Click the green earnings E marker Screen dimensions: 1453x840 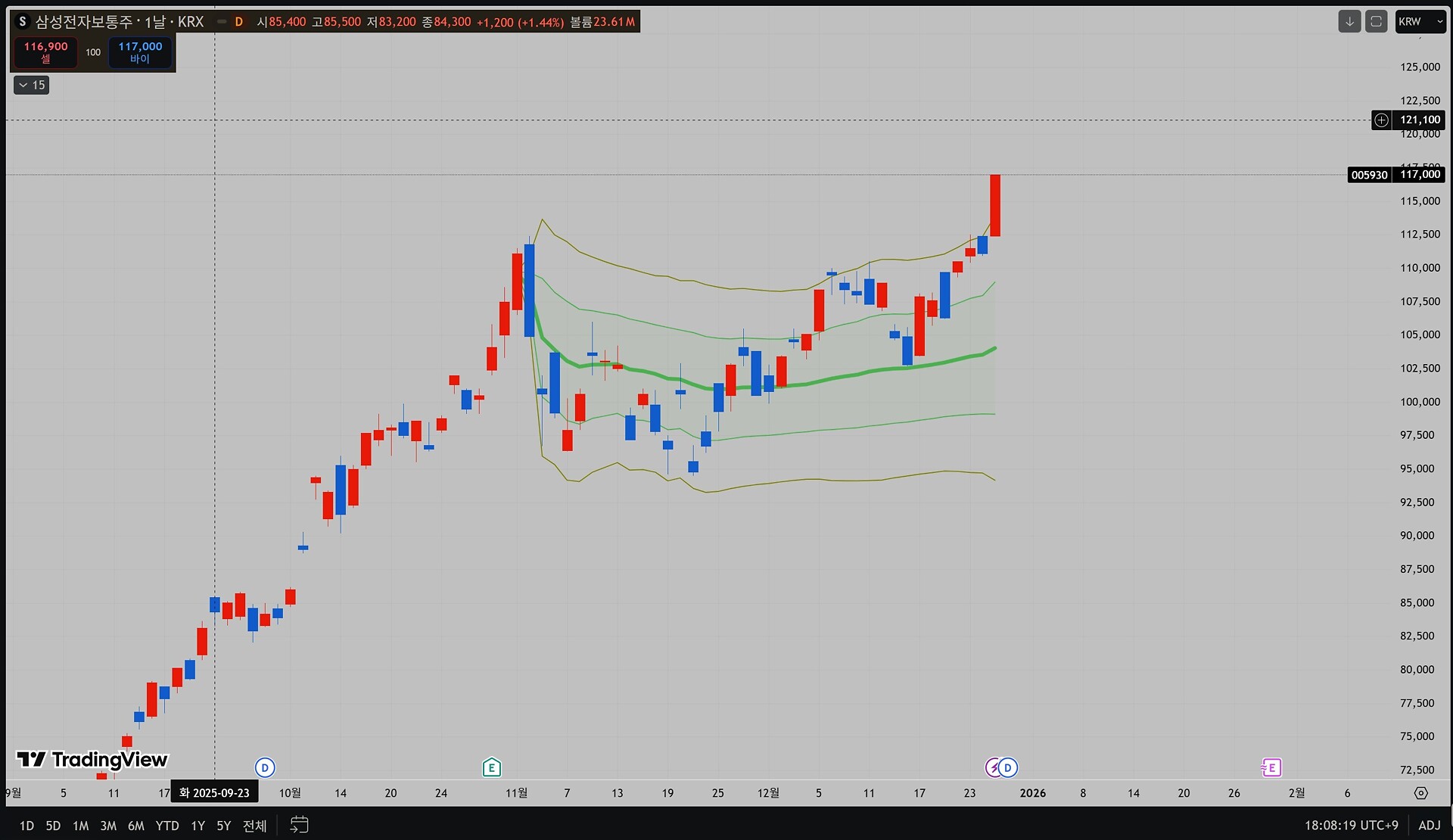(492, 768)
